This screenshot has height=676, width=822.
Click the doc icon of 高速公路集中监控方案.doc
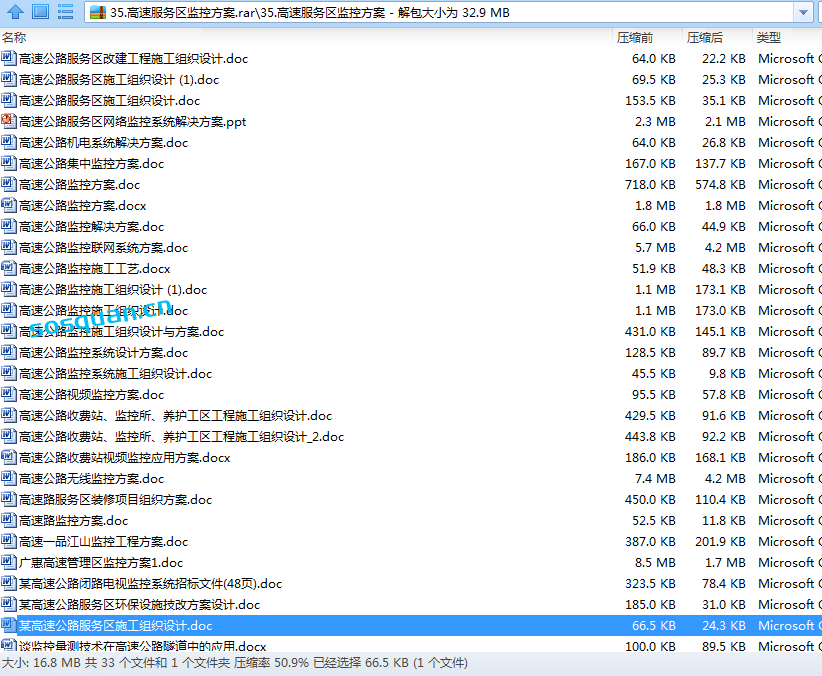pos(9,163)
